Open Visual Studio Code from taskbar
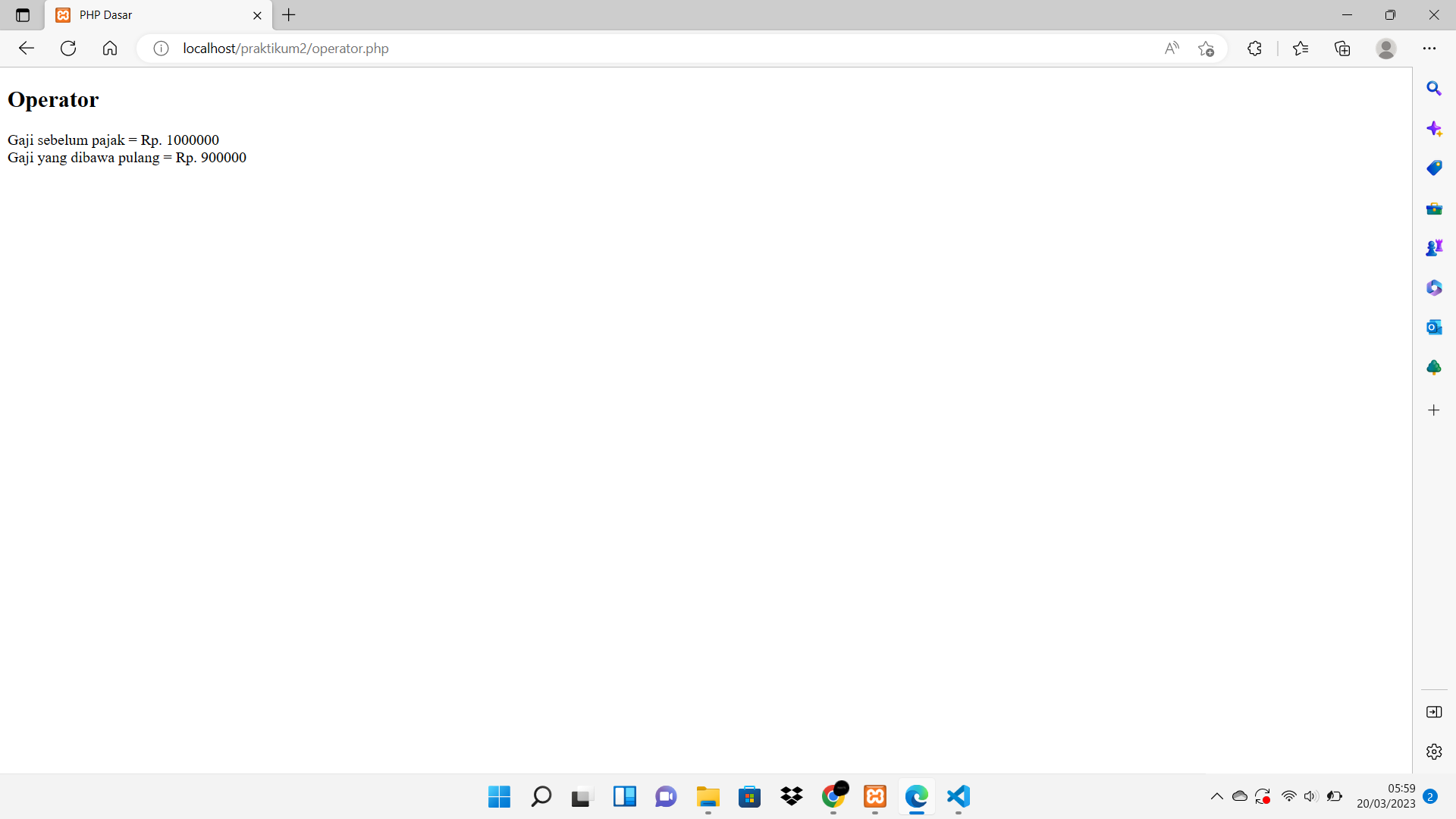The image size is (1456, 819). tap(959, 796)
